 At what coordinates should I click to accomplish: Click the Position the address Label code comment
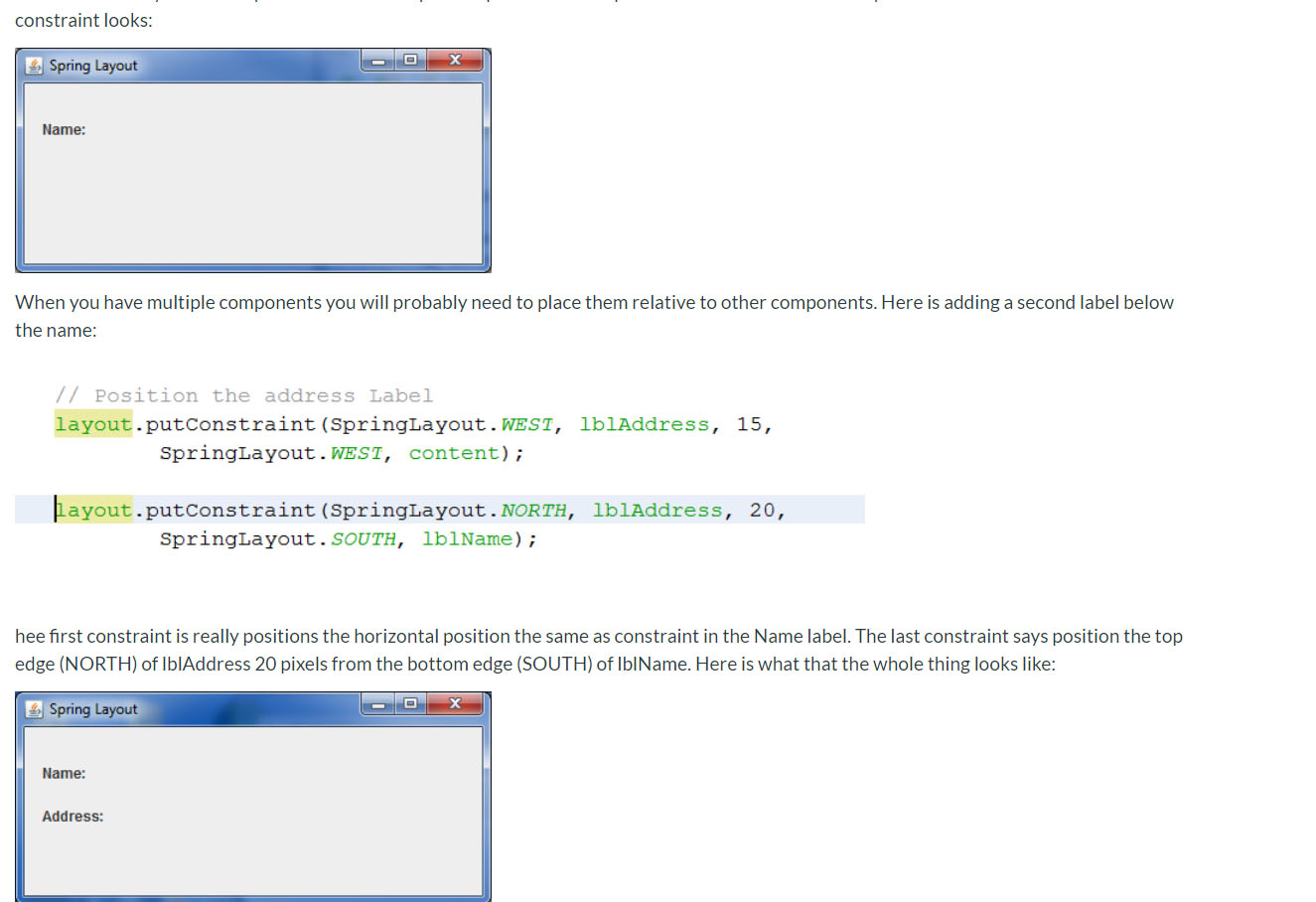tap(245, 394)
